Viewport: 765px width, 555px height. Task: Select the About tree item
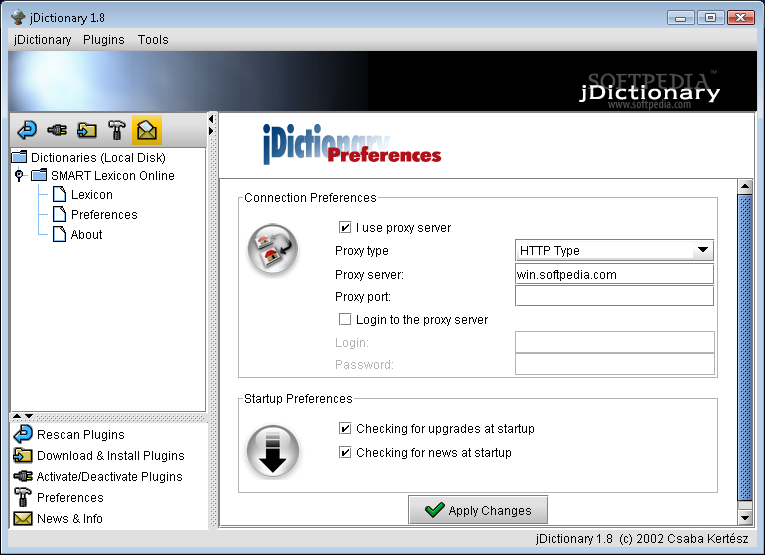86,234
